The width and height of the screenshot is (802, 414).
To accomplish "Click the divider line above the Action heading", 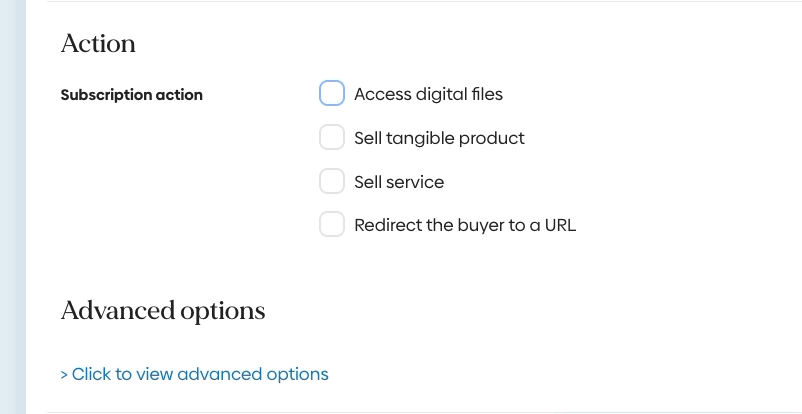I will tap(400, 2).
